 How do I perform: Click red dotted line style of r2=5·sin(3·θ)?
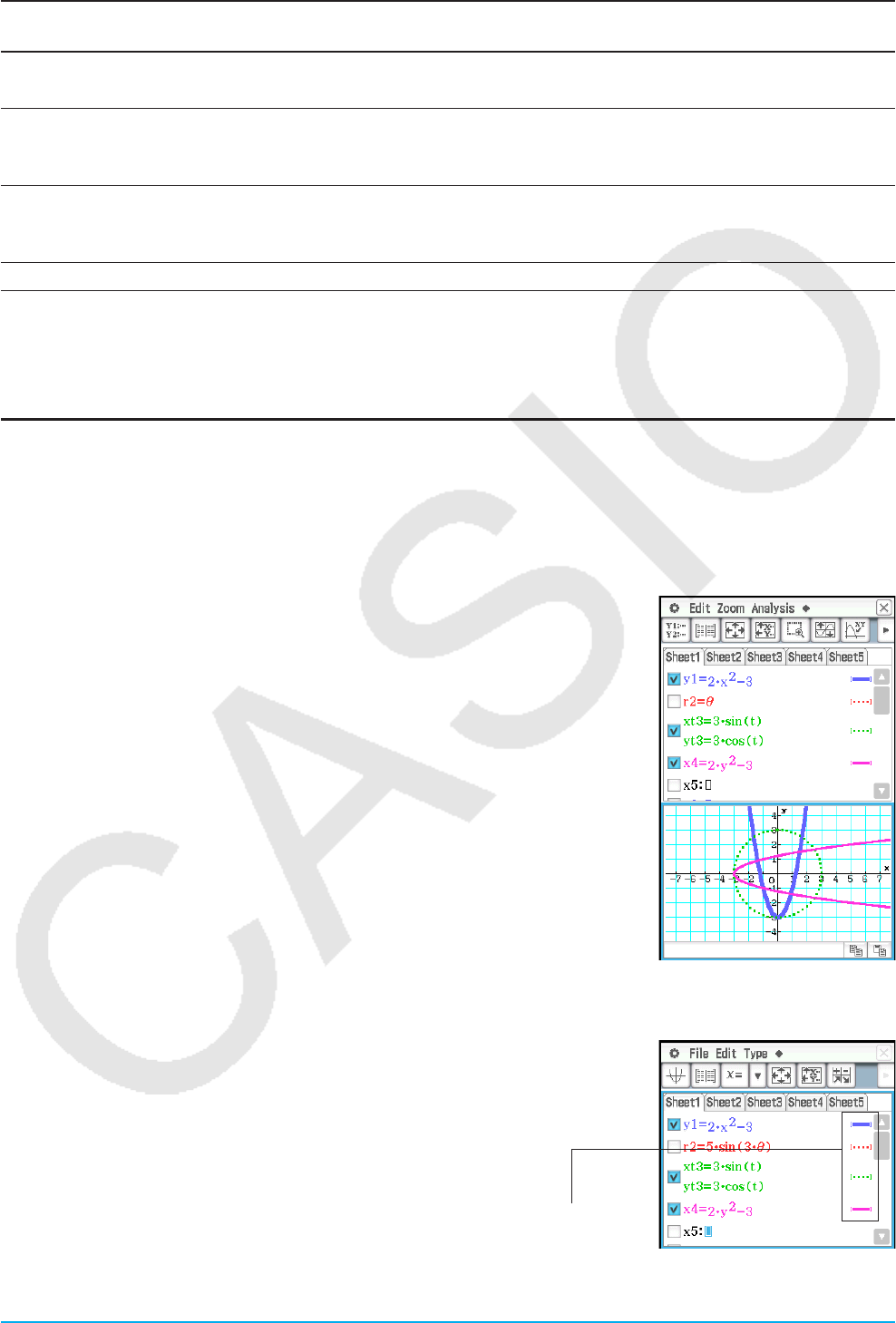pyautogui.click(x=861, y=1146)
